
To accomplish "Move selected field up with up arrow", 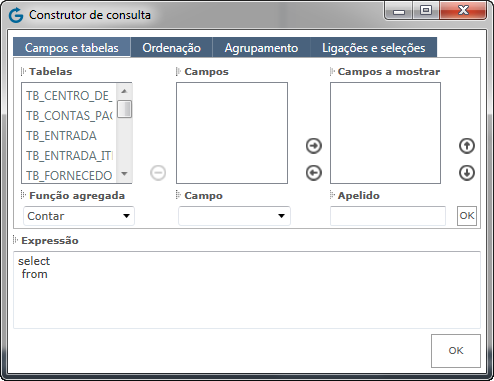I will click(x=467, y=146).
